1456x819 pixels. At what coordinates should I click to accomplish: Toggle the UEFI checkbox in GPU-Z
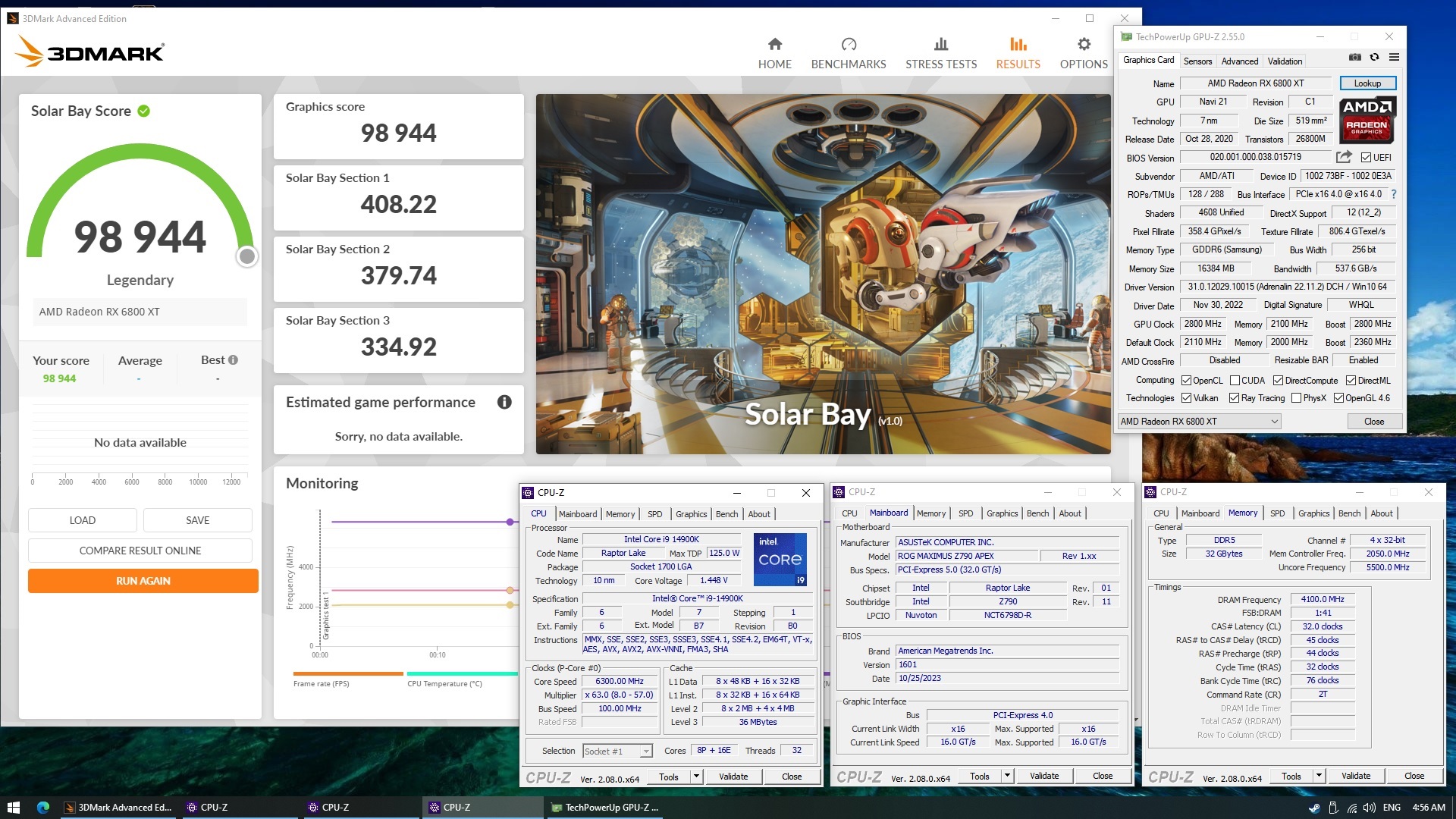pyautogui.click(x=1366, y=158)
